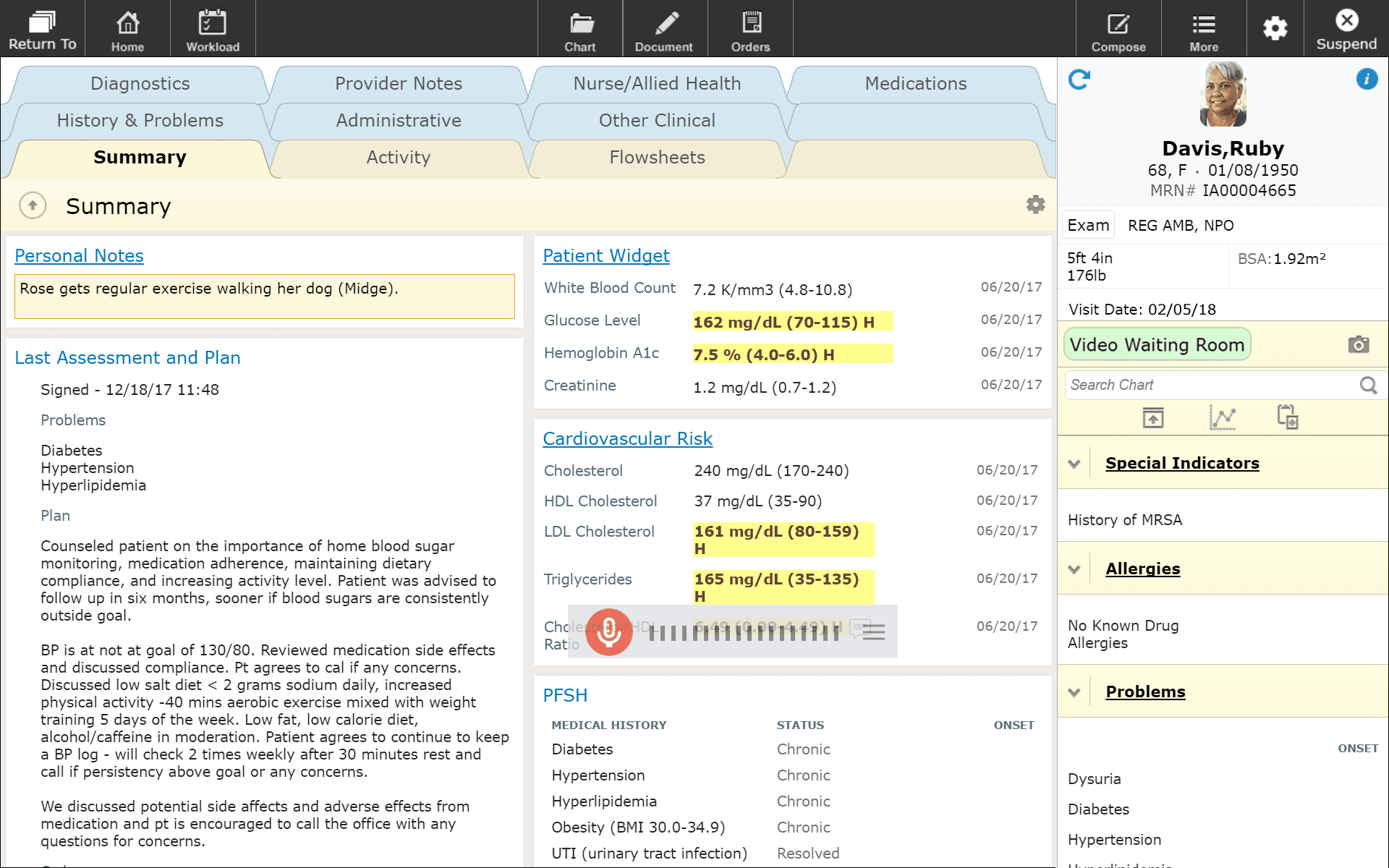Expand the Problems section
The width and height of the screenshot is (1389, 868).
point(1076,691)
